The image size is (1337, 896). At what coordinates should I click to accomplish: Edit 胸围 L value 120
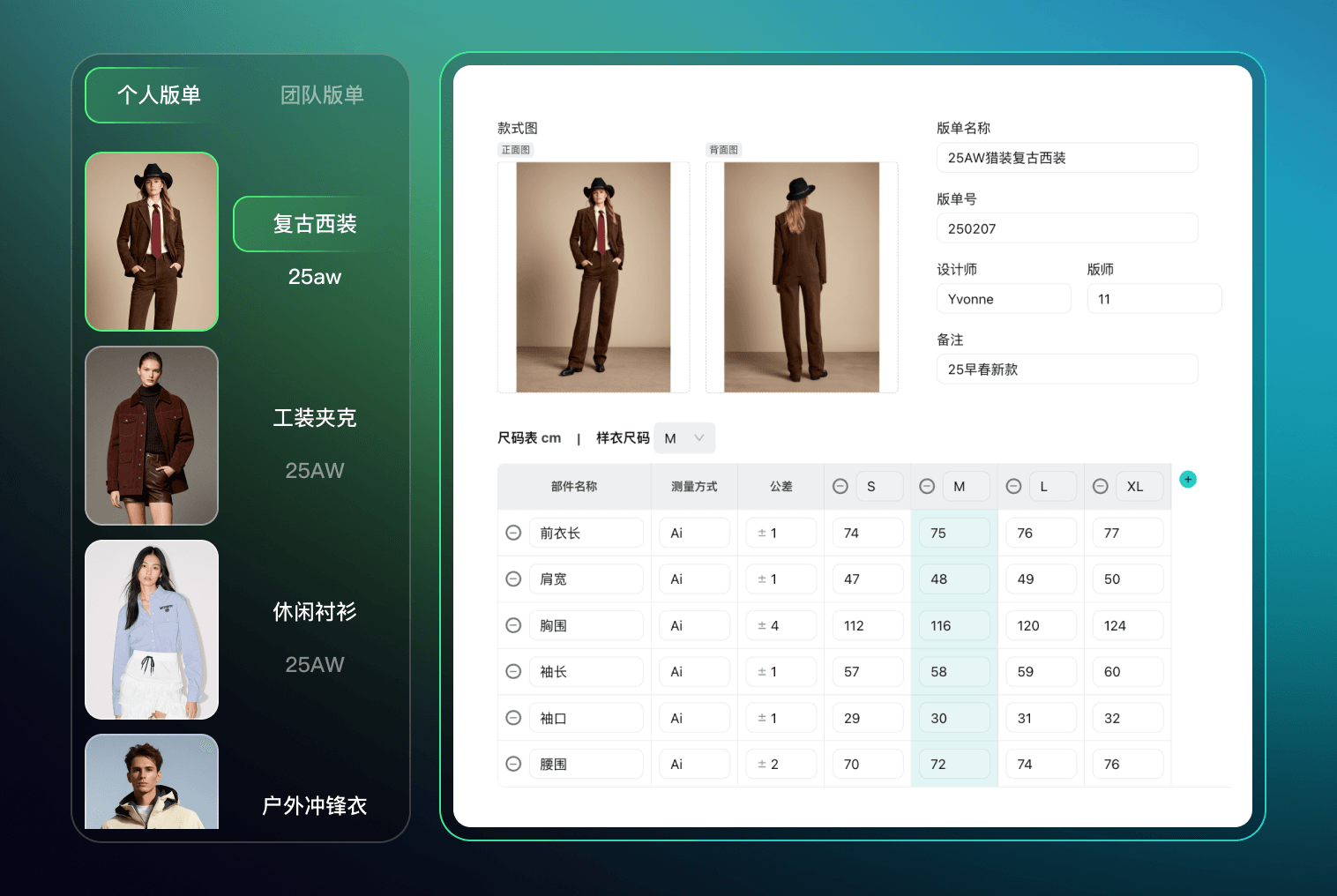pyautogui.click(x=1041, y=625)
